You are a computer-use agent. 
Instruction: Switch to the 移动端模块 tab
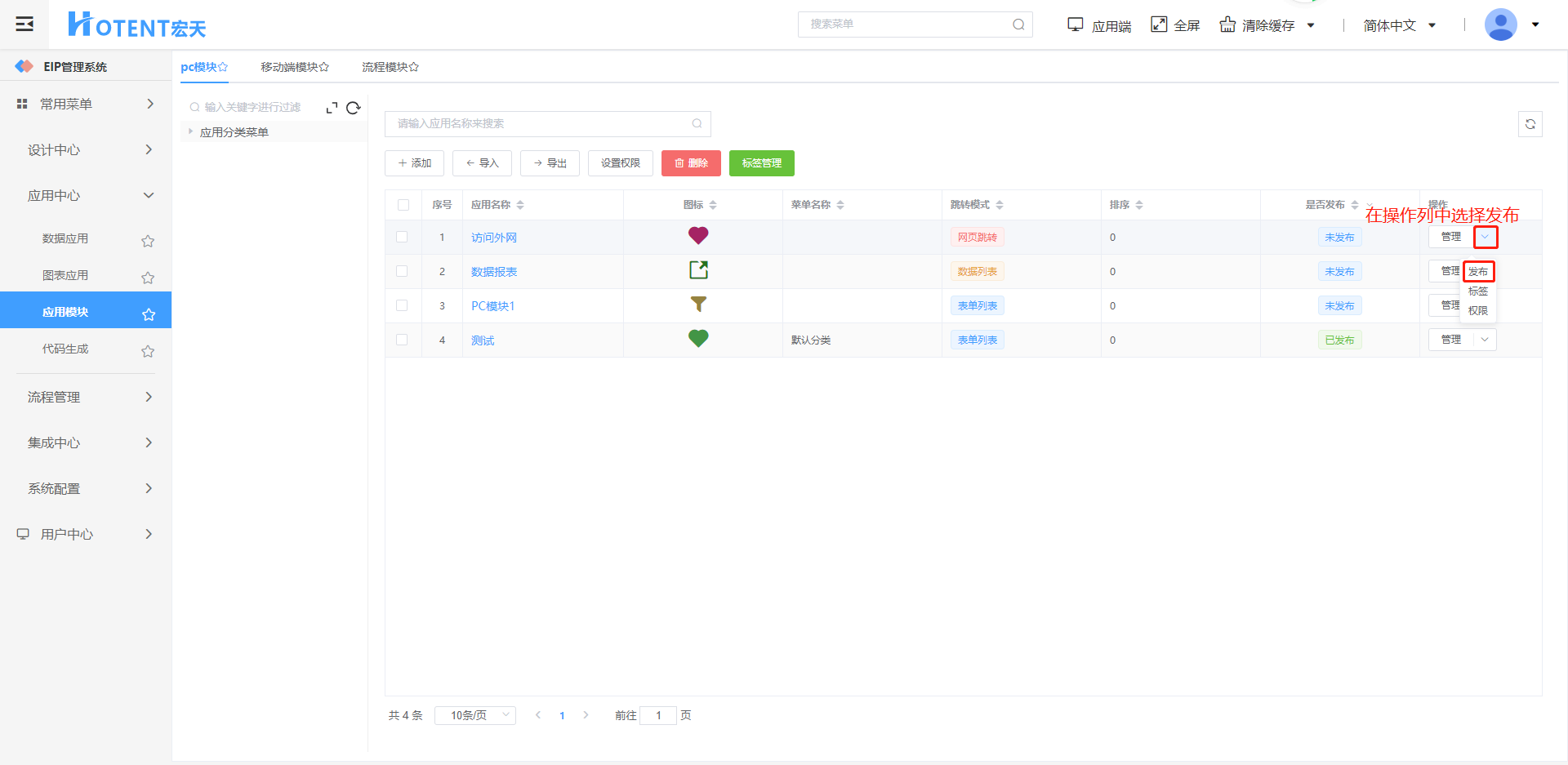(x=294, y=67)
